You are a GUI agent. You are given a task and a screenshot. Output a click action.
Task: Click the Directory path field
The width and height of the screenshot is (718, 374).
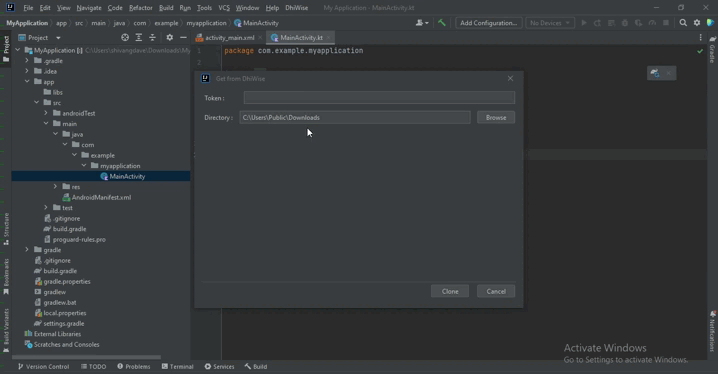(355, 118)
